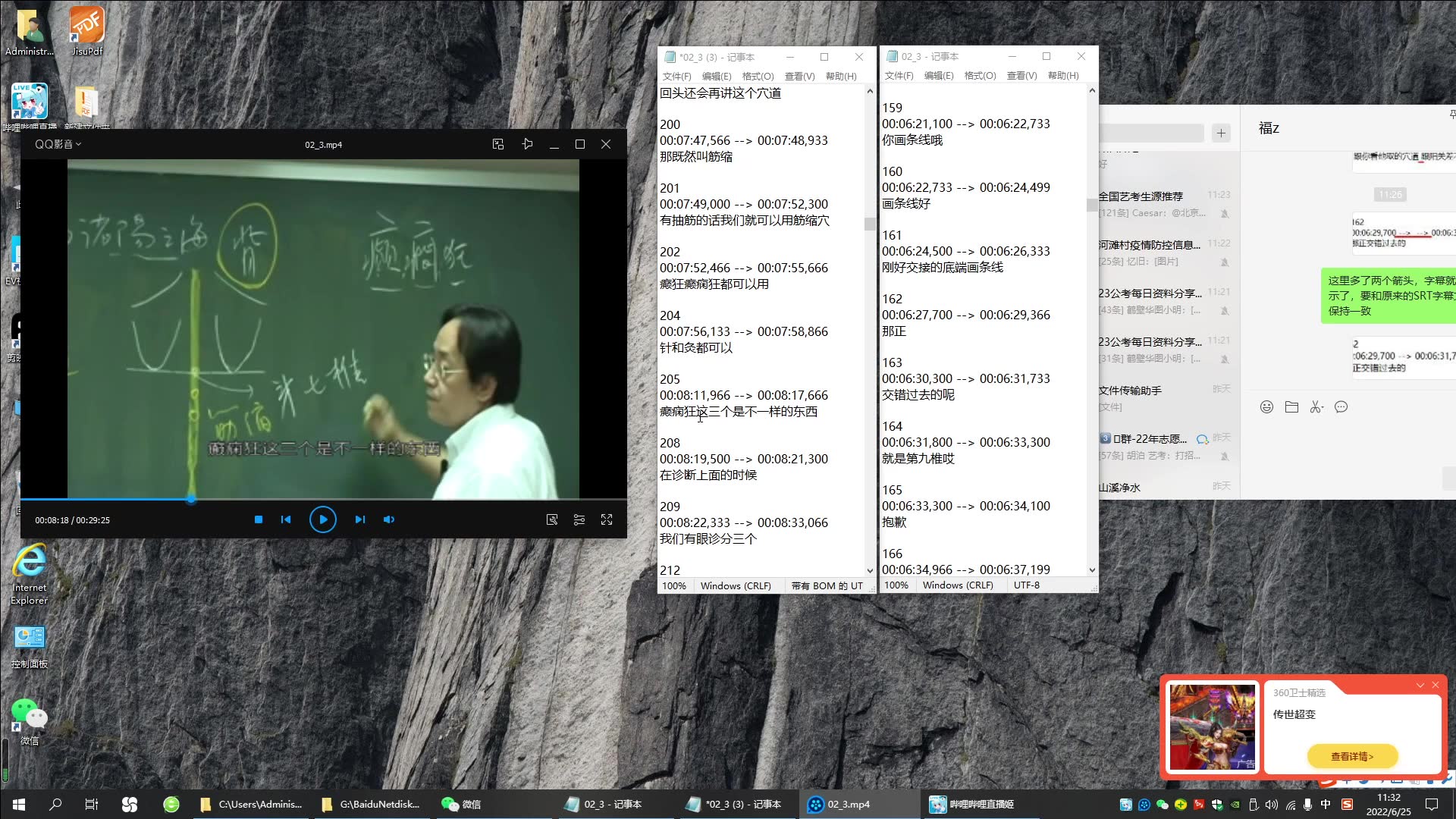Image resolution: width=1456 pixels, height=819 pixels.
Task: Click the play button in video player
Action: (x=322, y=519)
